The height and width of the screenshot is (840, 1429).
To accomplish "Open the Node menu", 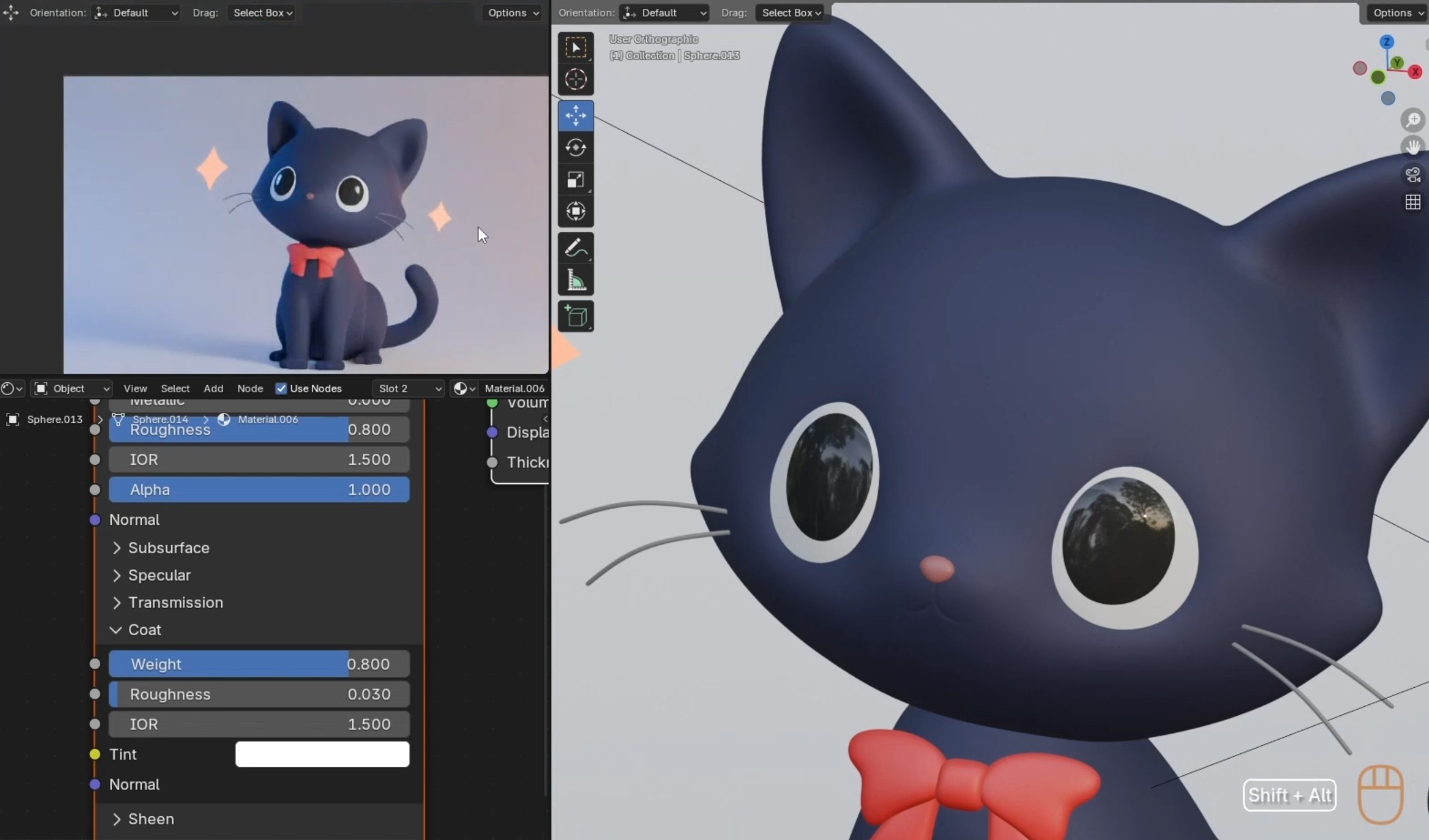I will click(x=250, y=388).
